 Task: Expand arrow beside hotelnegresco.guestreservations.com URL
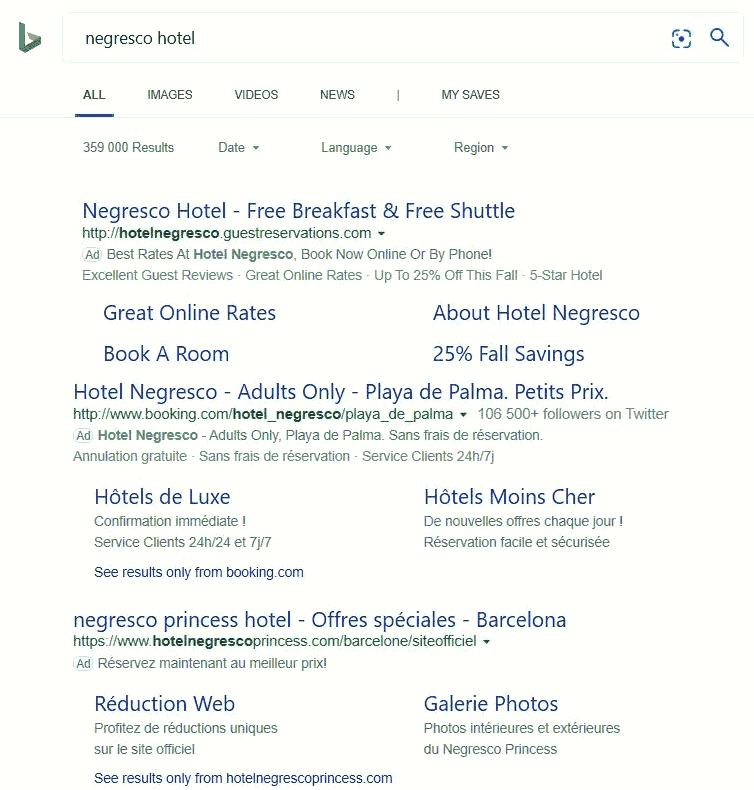point(381,234)
